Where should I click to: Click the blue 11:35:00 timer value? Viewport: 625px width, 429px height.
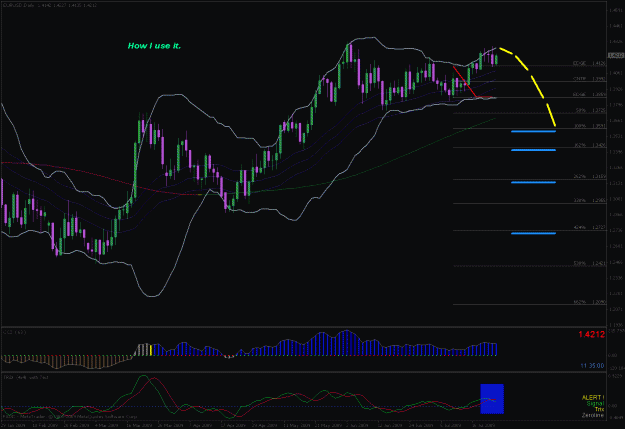point(592,366)
